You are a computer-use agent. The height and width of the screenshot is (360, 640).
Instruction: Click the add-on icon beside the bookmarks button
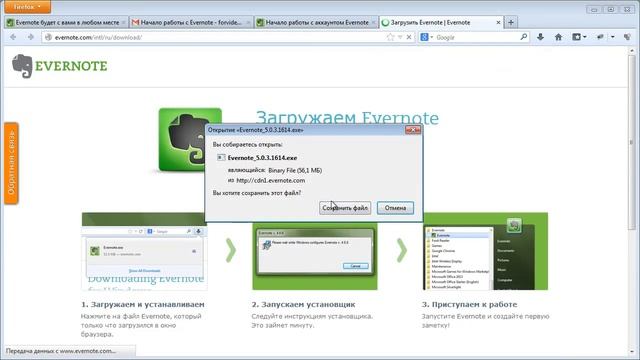(600, 37)
